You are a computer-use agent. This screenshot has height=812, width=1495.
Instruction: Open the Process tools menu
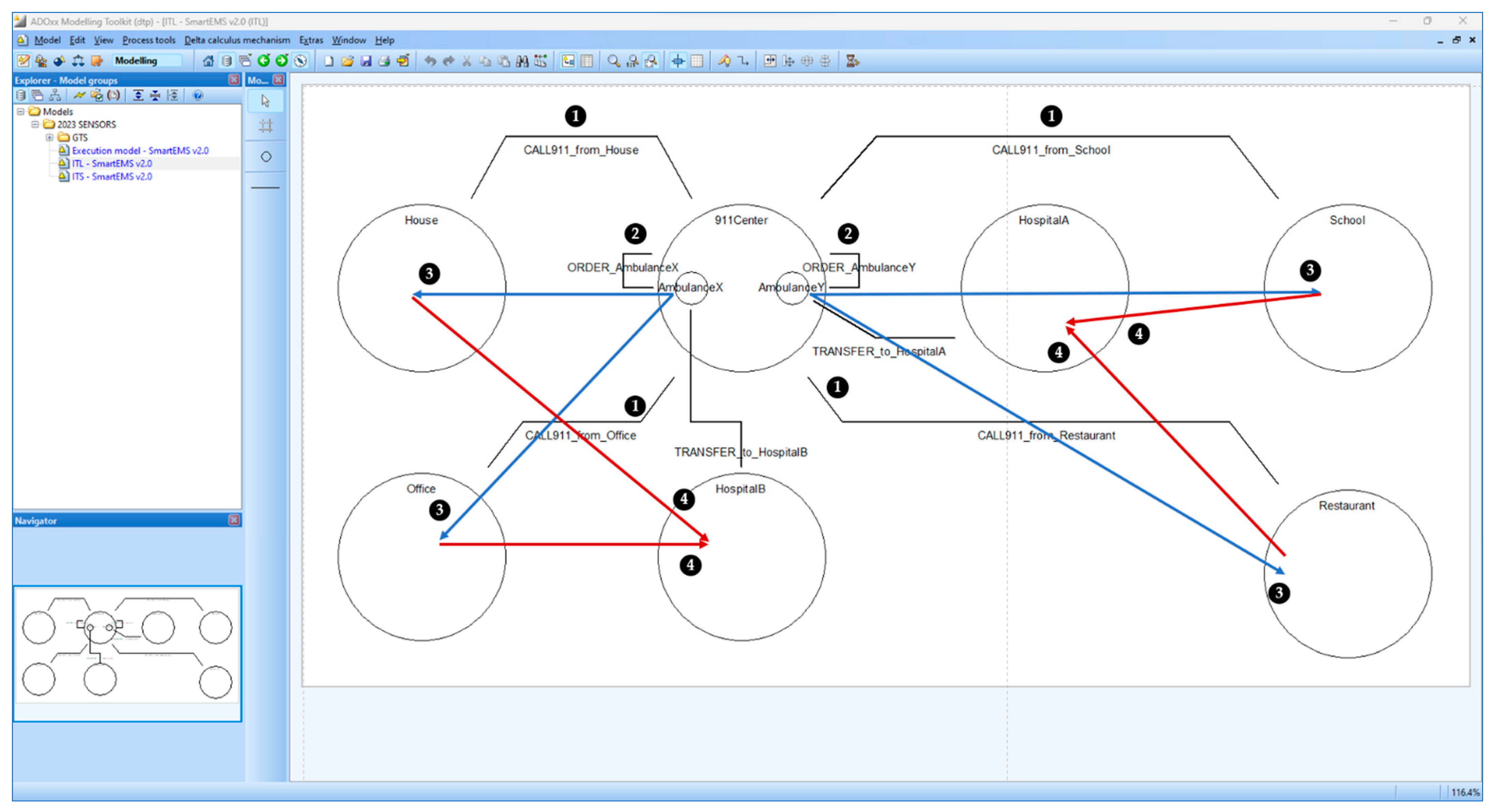click(x=149, y=40)
